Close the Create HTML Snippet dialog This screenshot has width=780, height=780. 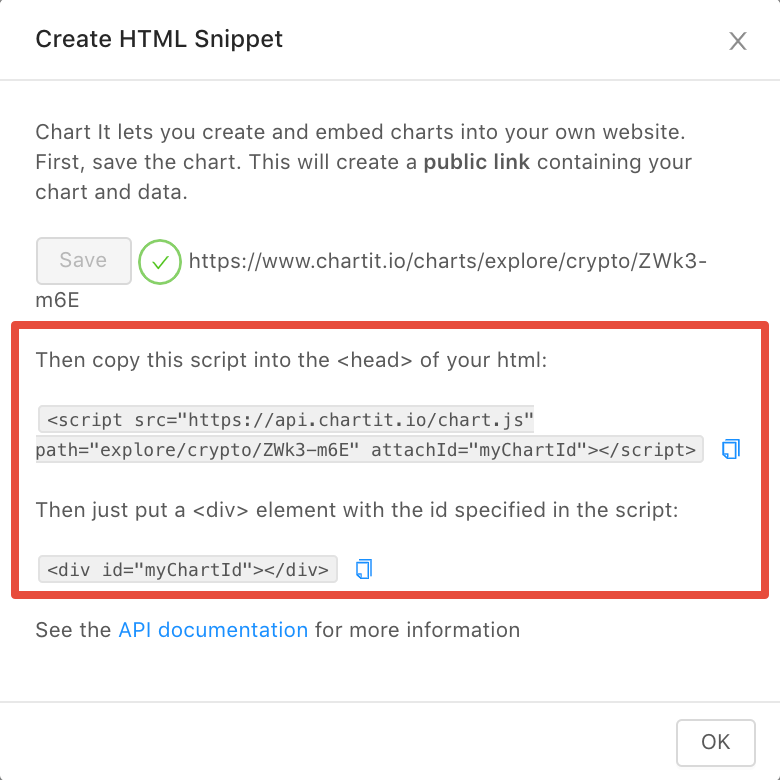738,41
